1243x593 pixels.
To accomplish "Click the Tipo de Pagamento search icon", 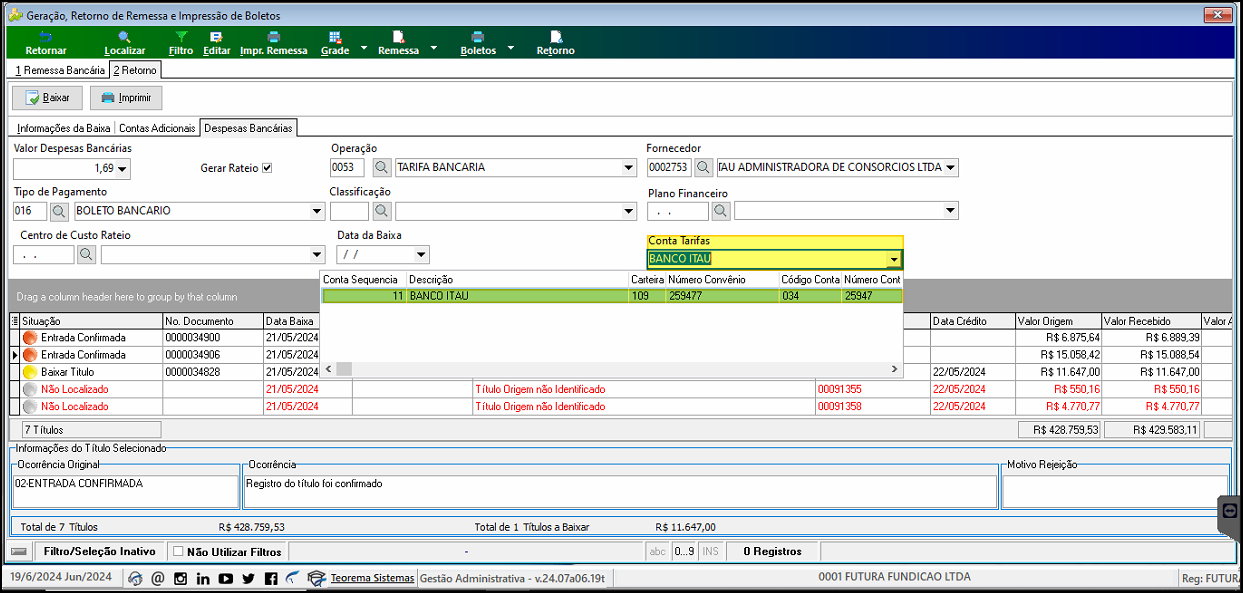I will 59,211.
